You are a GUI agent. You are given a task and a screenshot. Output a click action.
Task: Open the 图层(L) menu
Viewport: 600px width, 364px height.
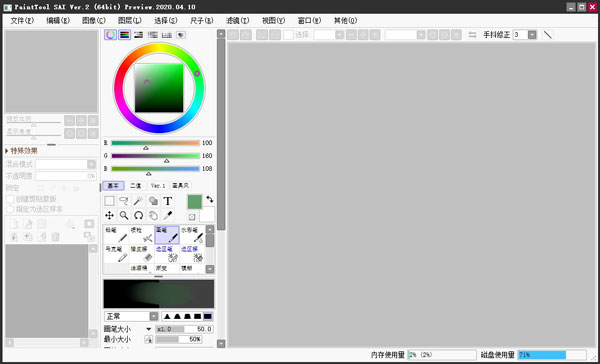[130, 21]
